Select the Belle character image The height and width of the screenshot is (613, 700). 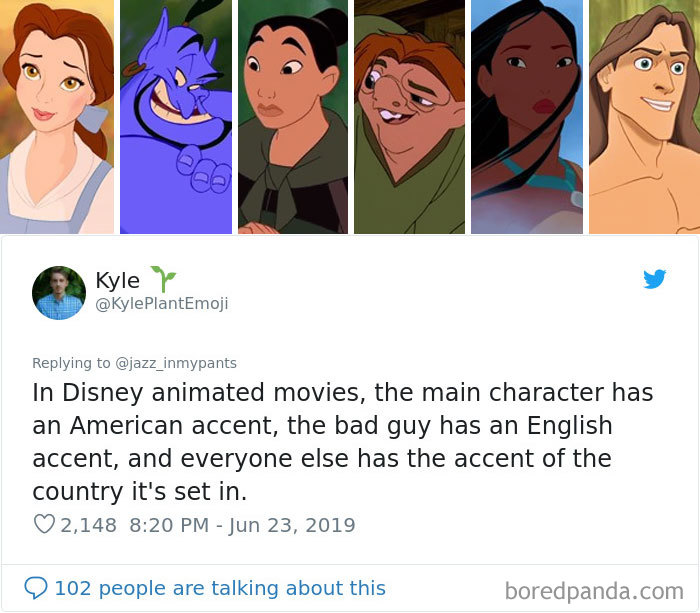point(57,117)
